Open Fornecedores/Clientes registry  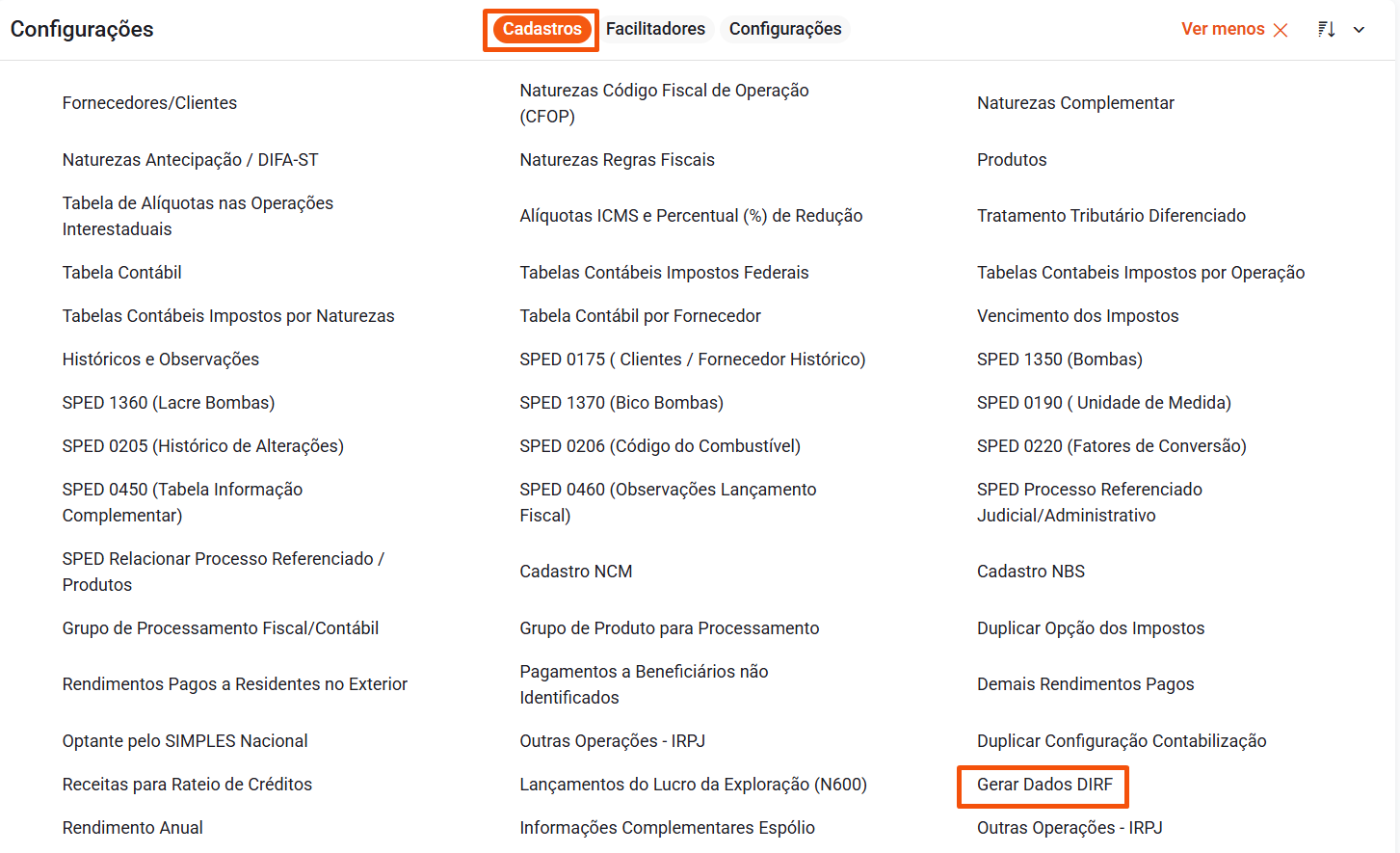[x=149, y=103]
